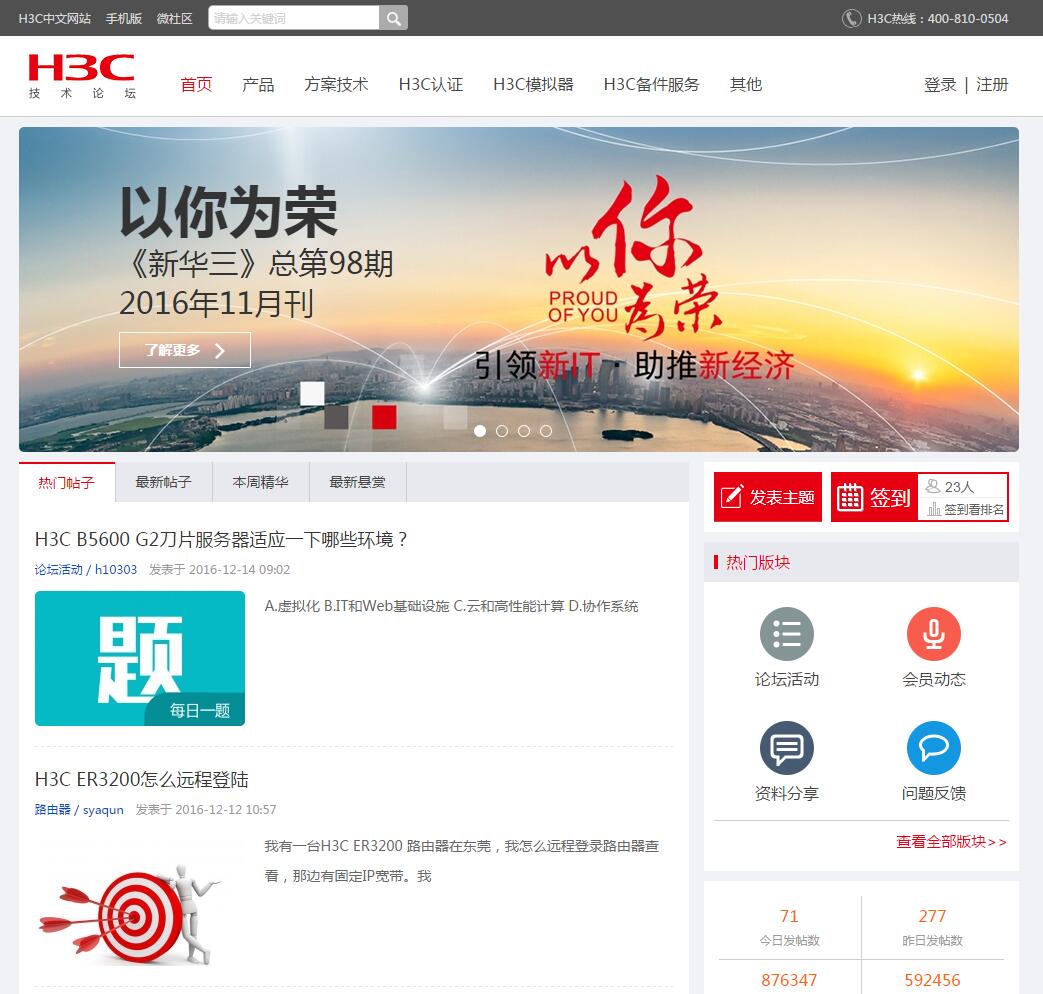Click the 注册 link
1043x994 pixels.
992,84
